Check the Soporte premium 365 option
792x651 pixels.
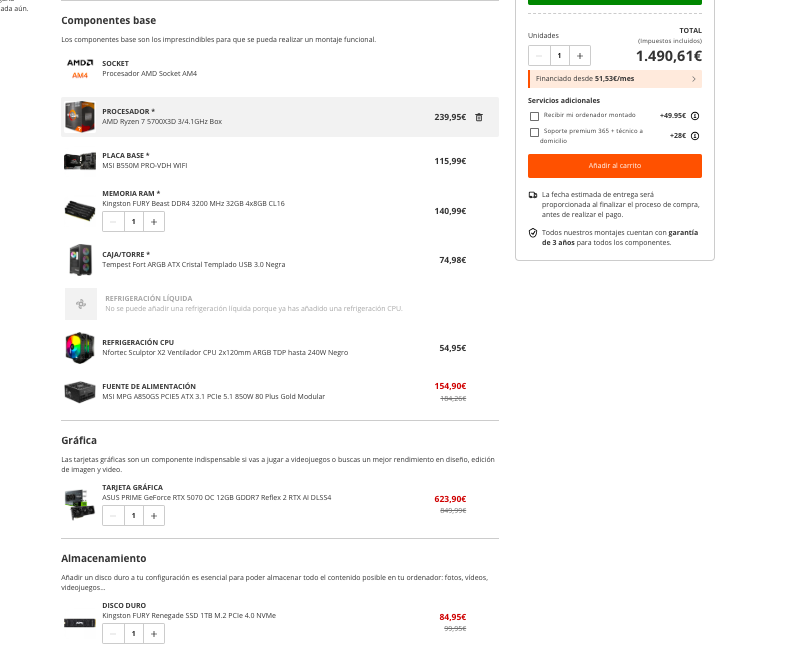tap(535, 132)
